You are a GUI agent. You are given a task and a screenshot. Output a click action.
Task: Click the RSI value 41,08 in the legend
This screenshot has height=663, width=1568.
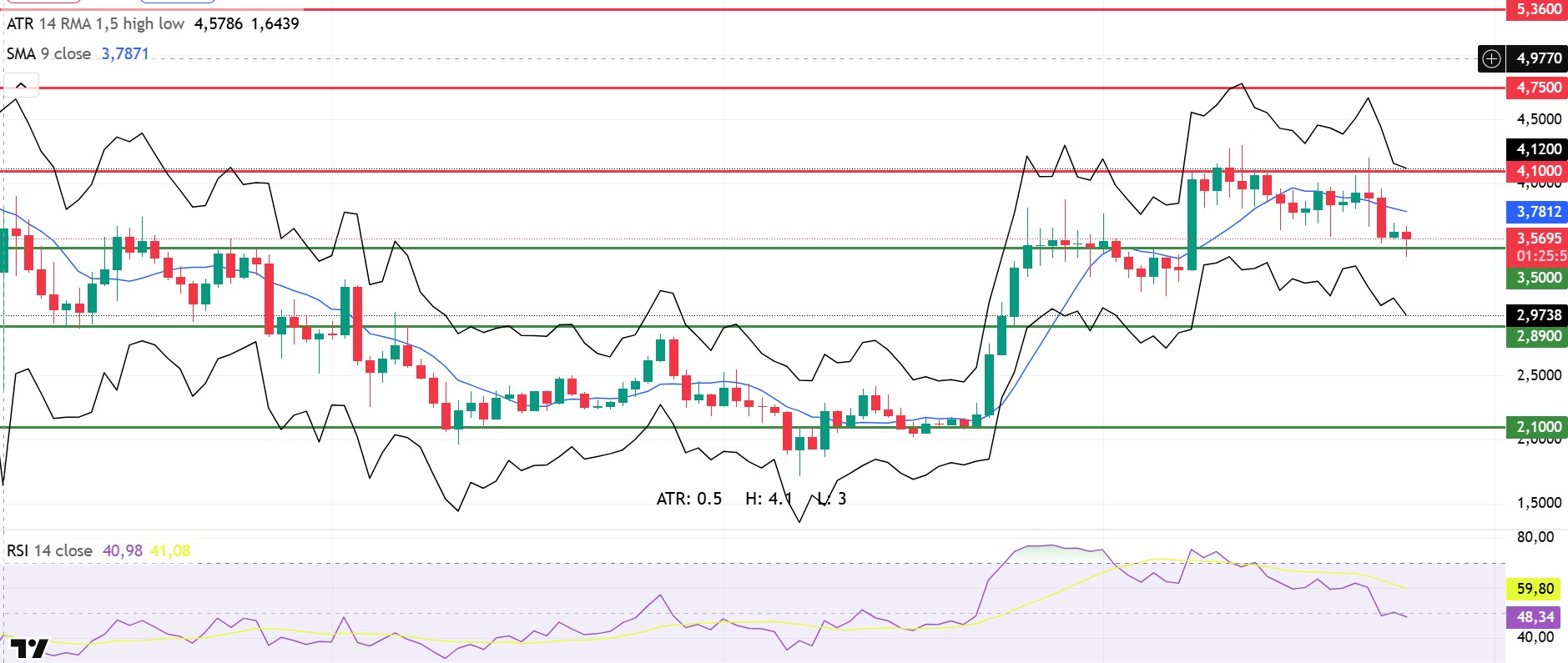[x=170, y=550]
